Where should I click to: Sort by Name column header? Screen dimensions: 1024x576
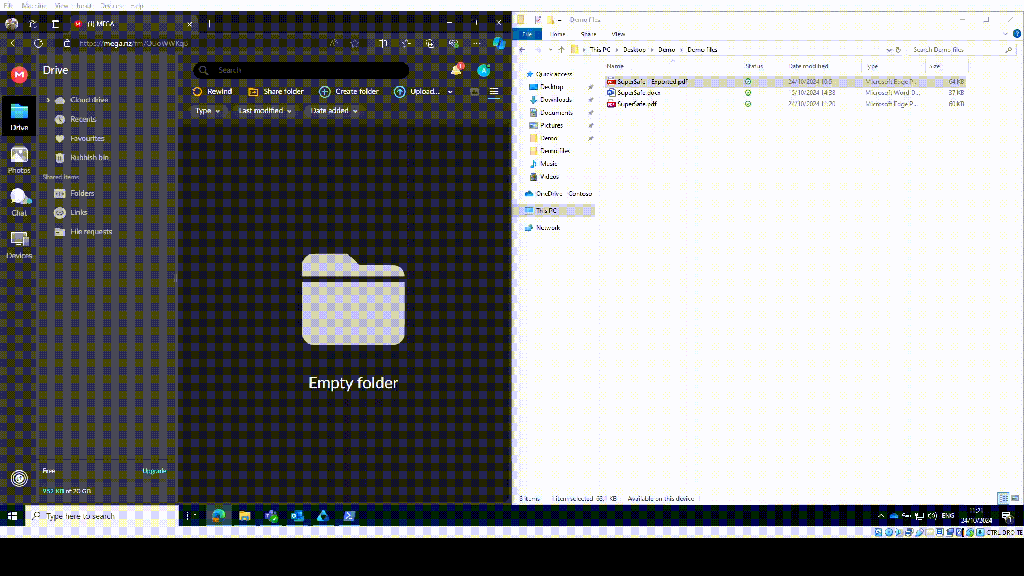[x=615, y=66]
